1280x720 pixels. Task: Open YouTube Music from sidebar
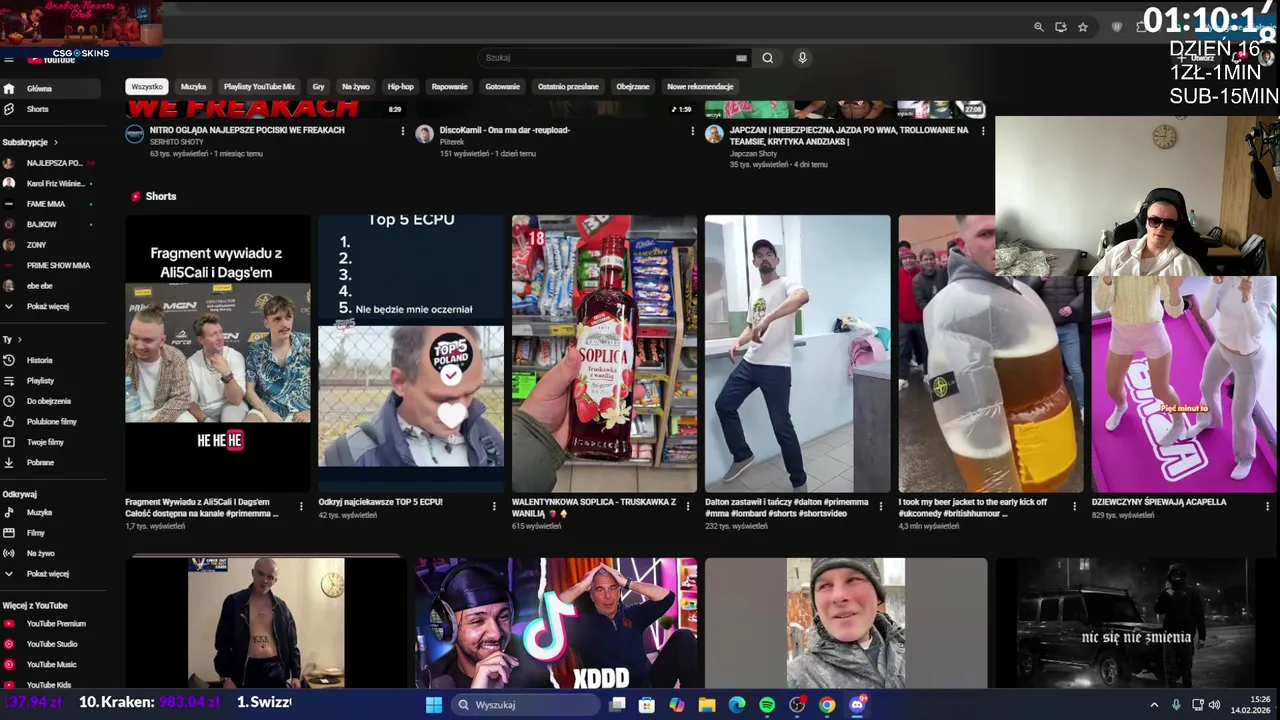point(50,664)
